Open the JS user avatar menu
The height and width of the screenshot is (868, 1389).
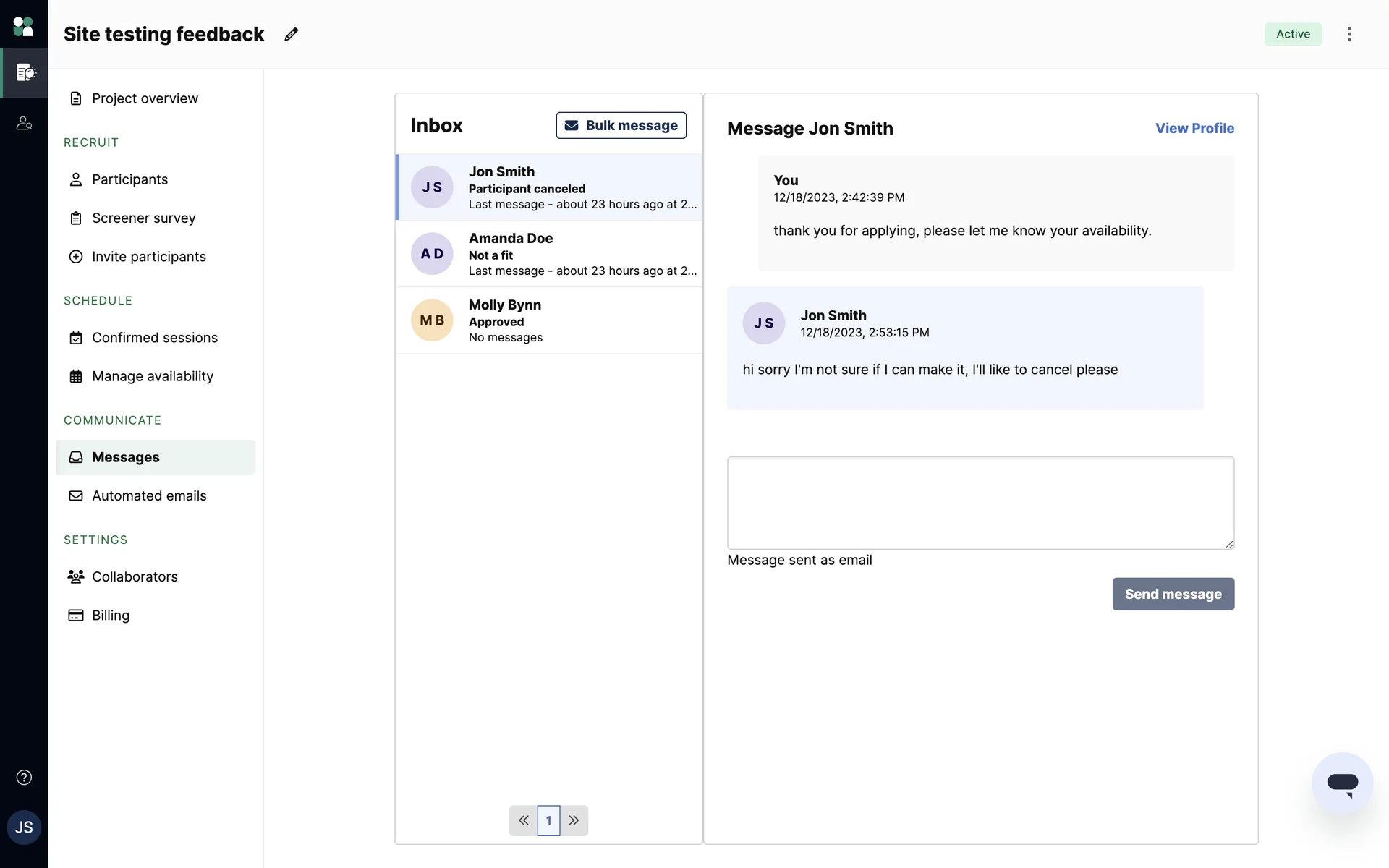click(x=24, y=827)
